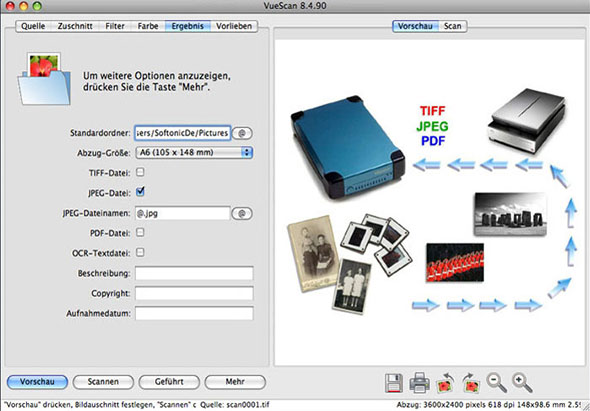Screen dimensions: 590x411
Task: Click the Mehr button
Action: click(x=235, y=382)
